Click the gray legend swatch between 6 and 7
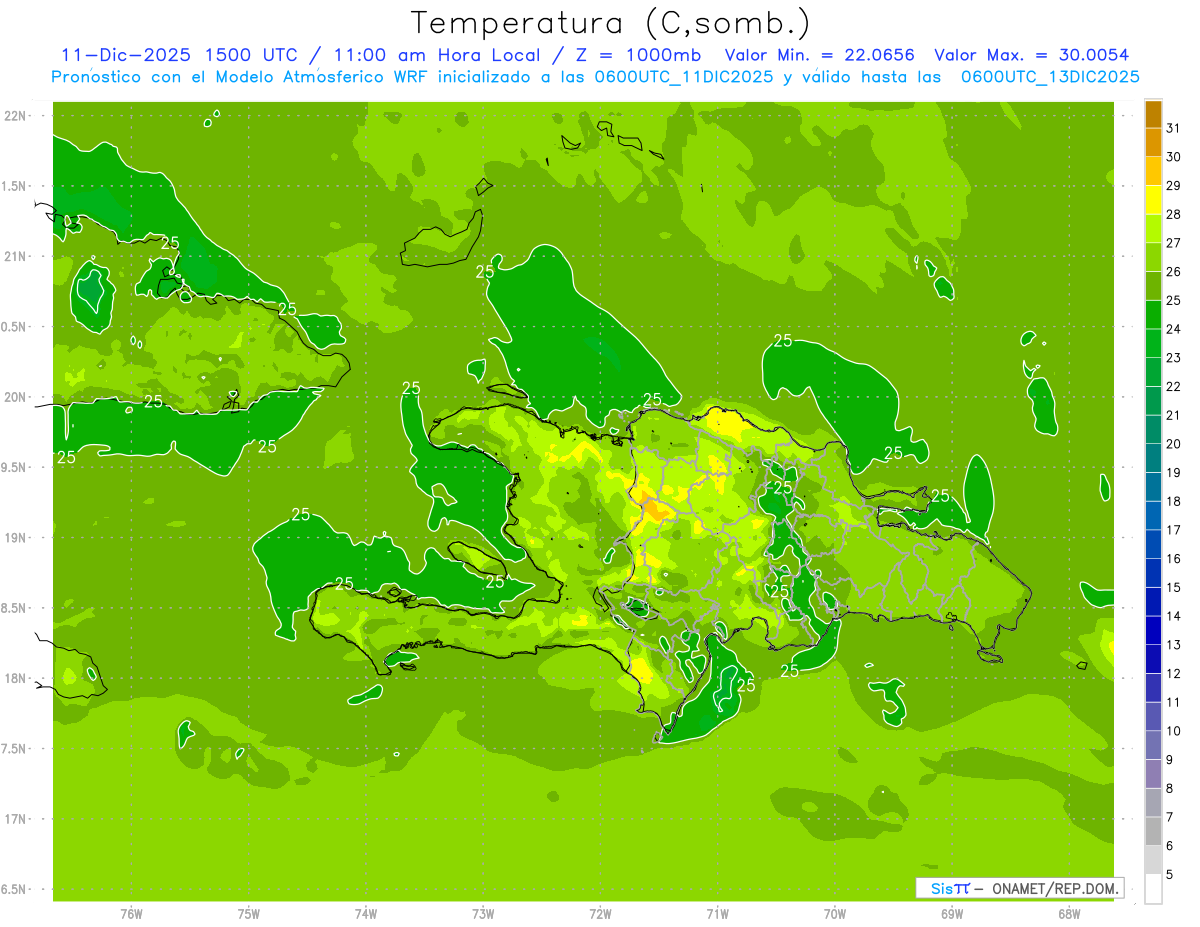Image resolution: width=1200 pixels, height=927 pixels. (x=1153, y=831)
